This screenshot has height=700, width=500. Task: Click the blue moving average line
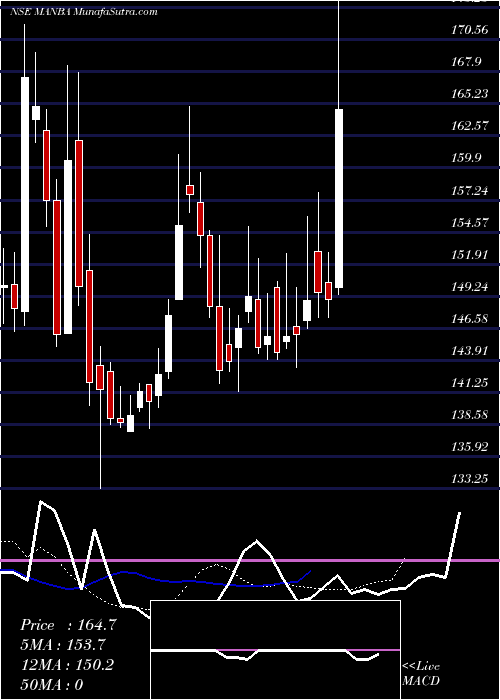coord(156,579)
